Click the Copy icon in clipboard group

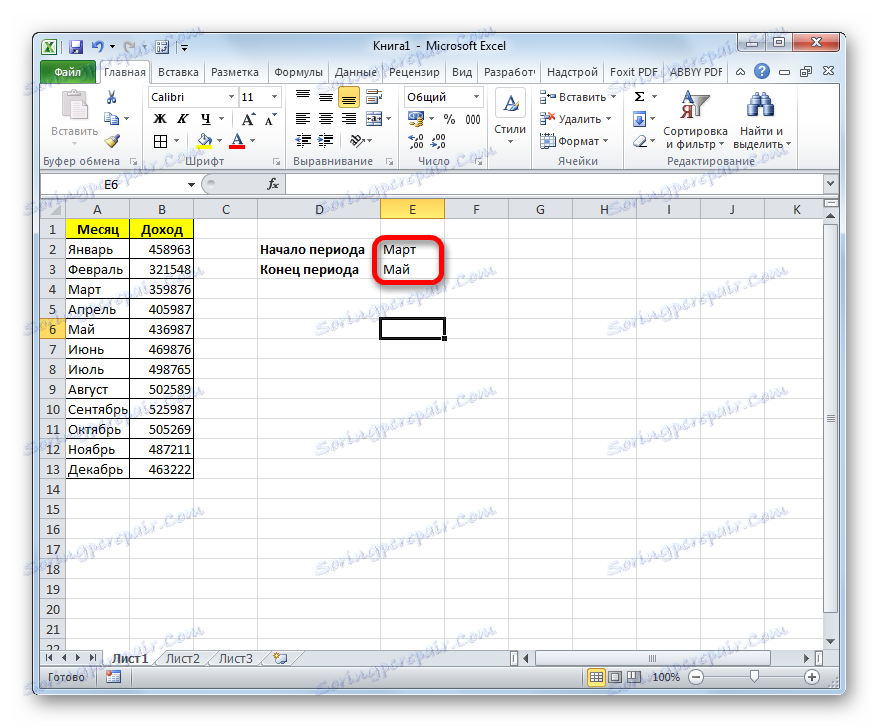pyautogui.click(x=112, y=119)
